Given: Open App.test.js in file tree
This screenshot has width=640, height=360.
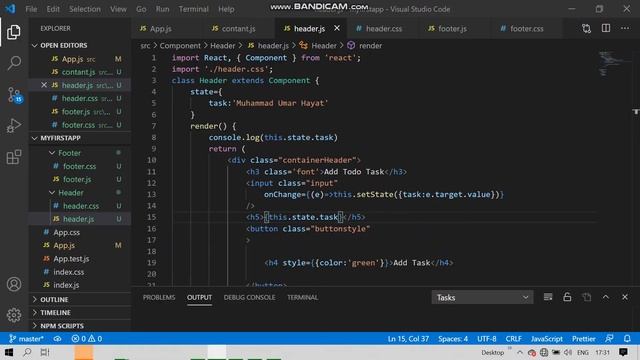Looking at the screenshot, I should click(71, 258).
